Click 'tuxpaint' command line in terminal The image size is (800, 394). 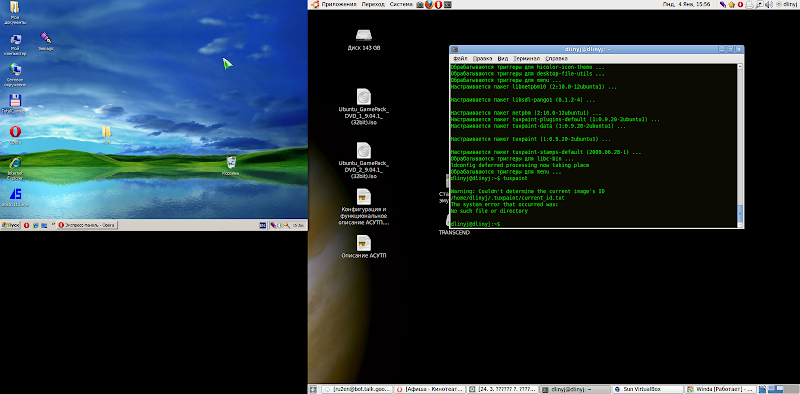pos(489,179)
